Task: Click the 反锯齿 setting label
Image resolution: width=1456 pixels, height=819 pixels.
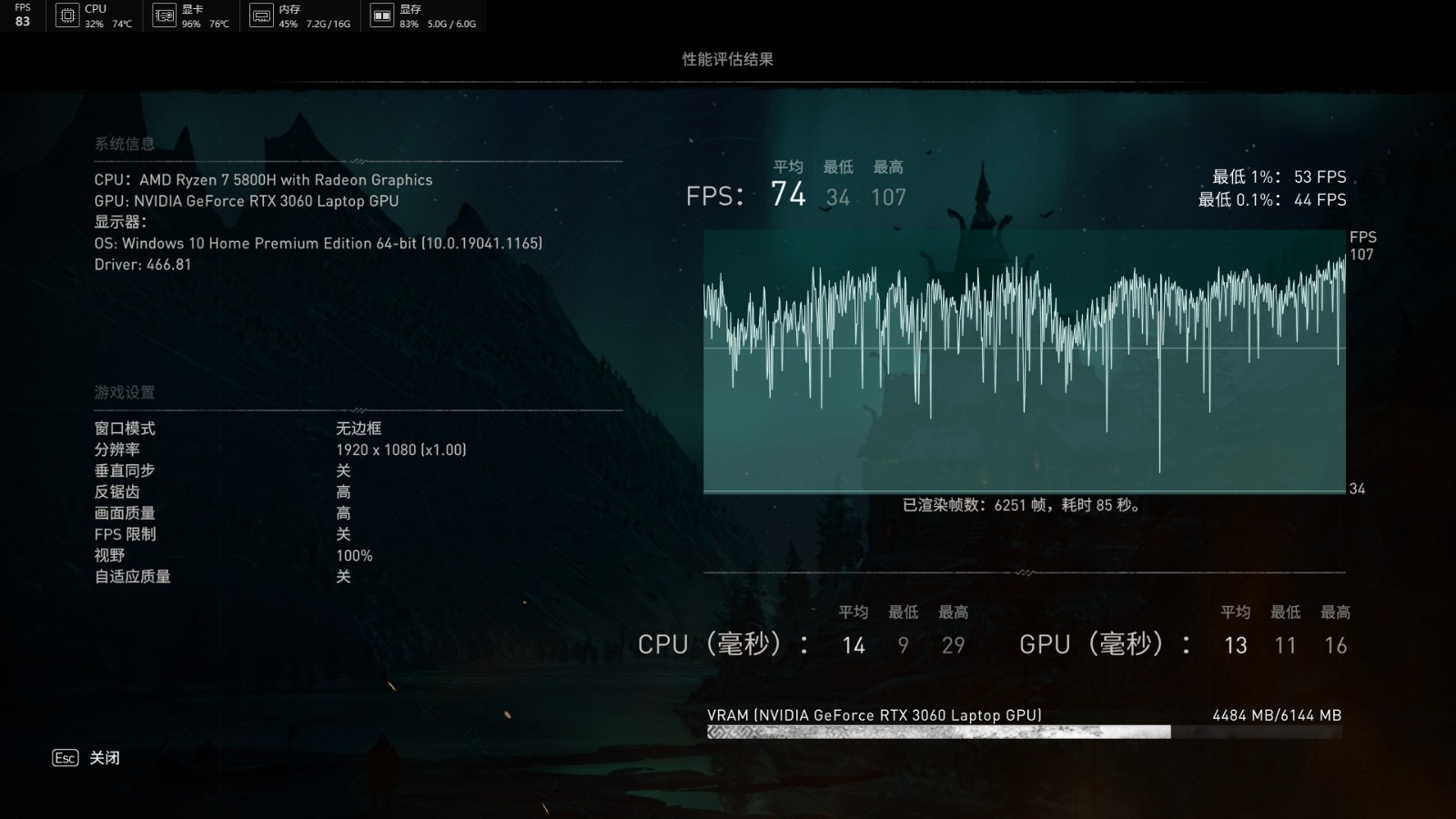Action: 117,491
